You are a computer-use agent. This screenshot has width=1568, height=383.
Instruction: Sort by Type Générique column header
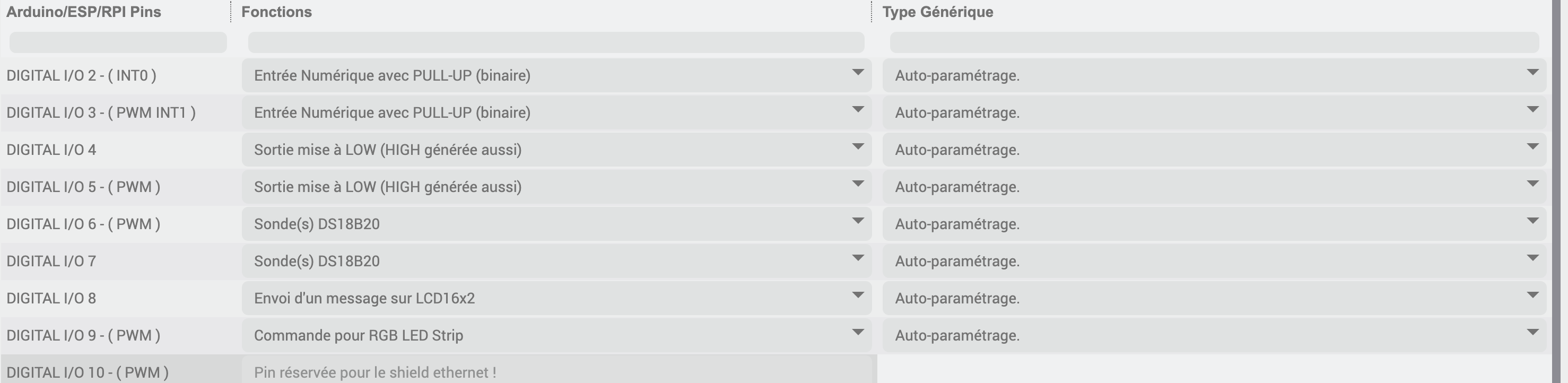pyautogui.click(x=937, y=12)
